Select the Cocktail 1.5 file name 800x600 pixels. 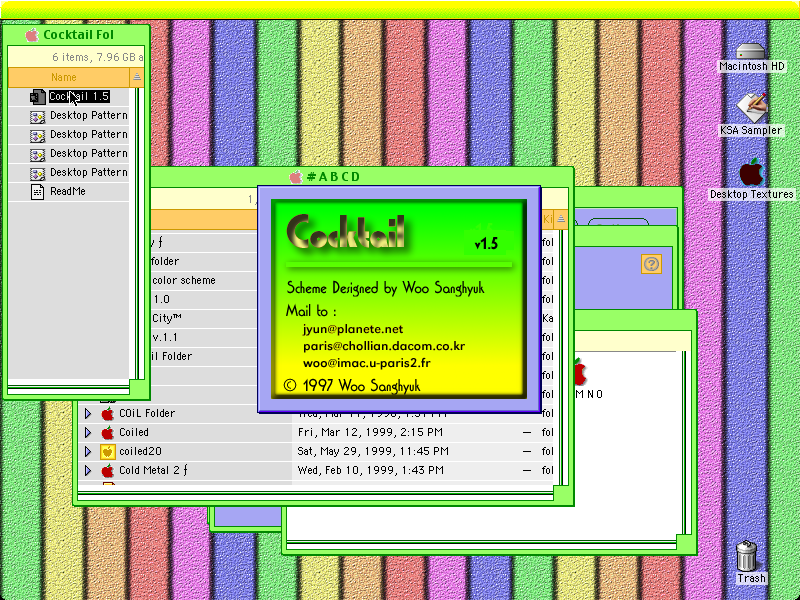[x=79, y=96]
